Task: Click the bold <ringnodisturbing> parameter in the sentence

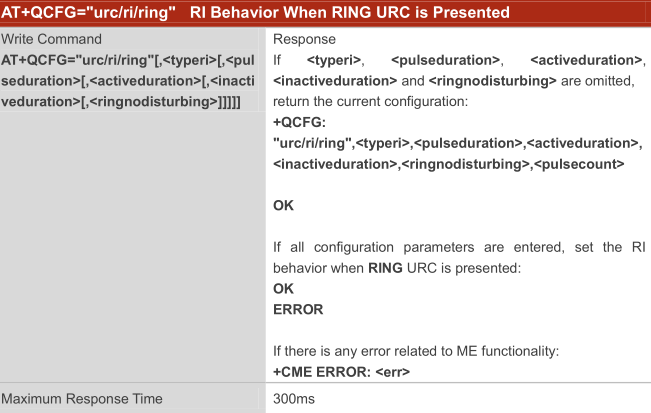Action: [488, 79]
